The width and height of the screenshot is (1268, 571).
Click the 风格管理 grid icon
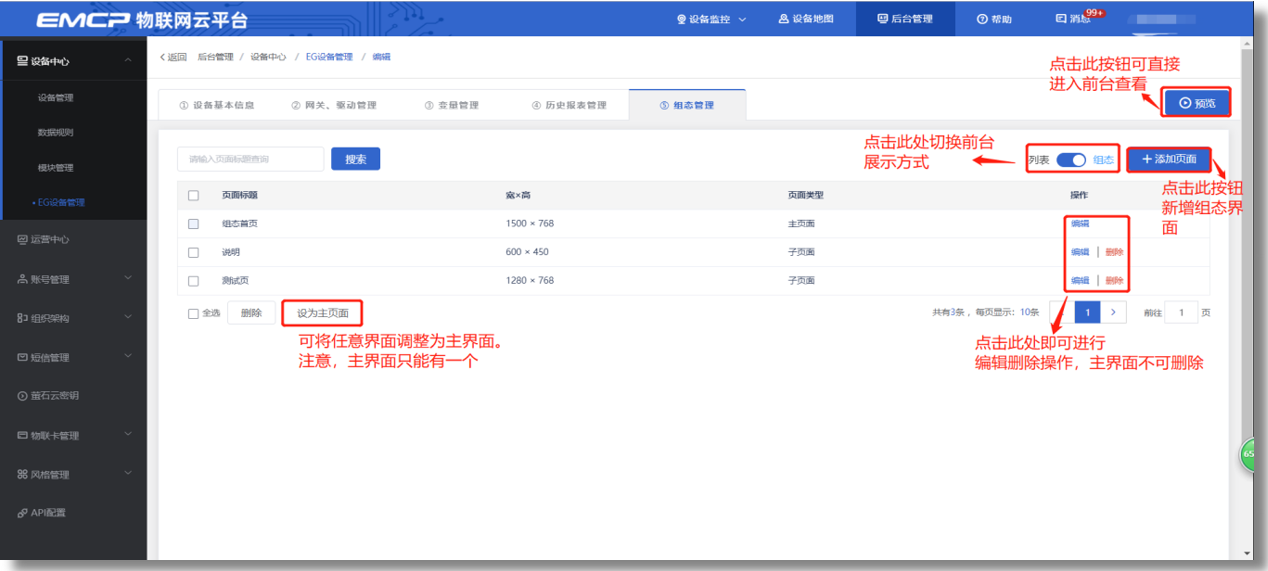pos(22,475)
